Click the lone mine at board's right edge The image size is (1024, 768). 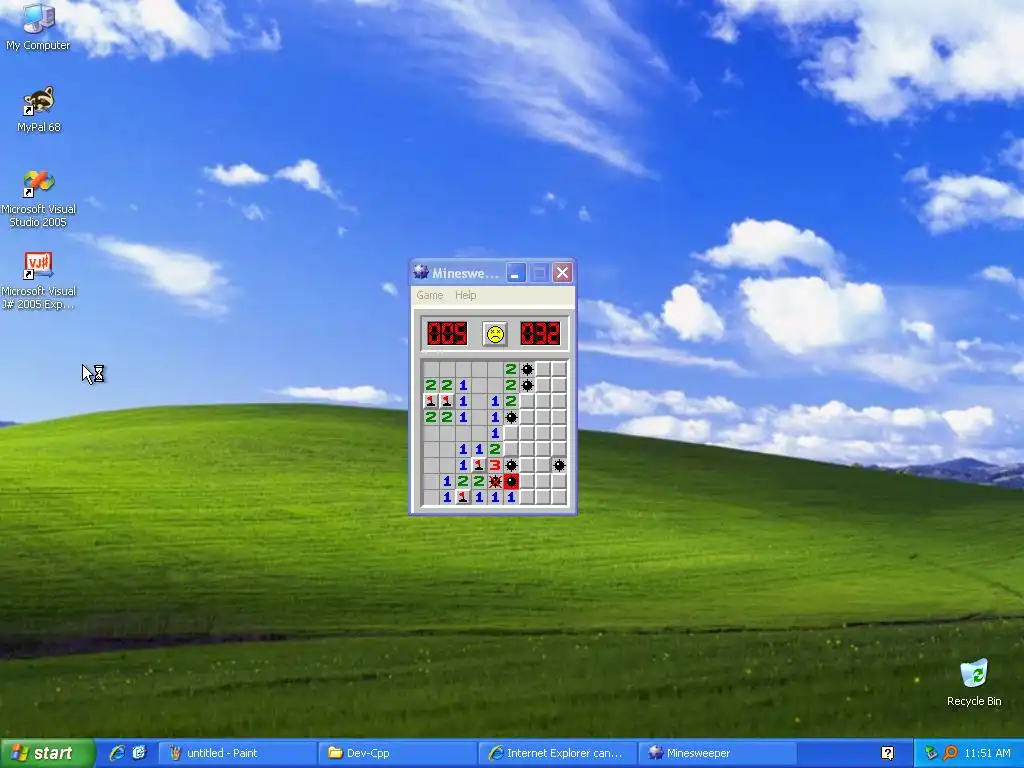click(559, 465)
